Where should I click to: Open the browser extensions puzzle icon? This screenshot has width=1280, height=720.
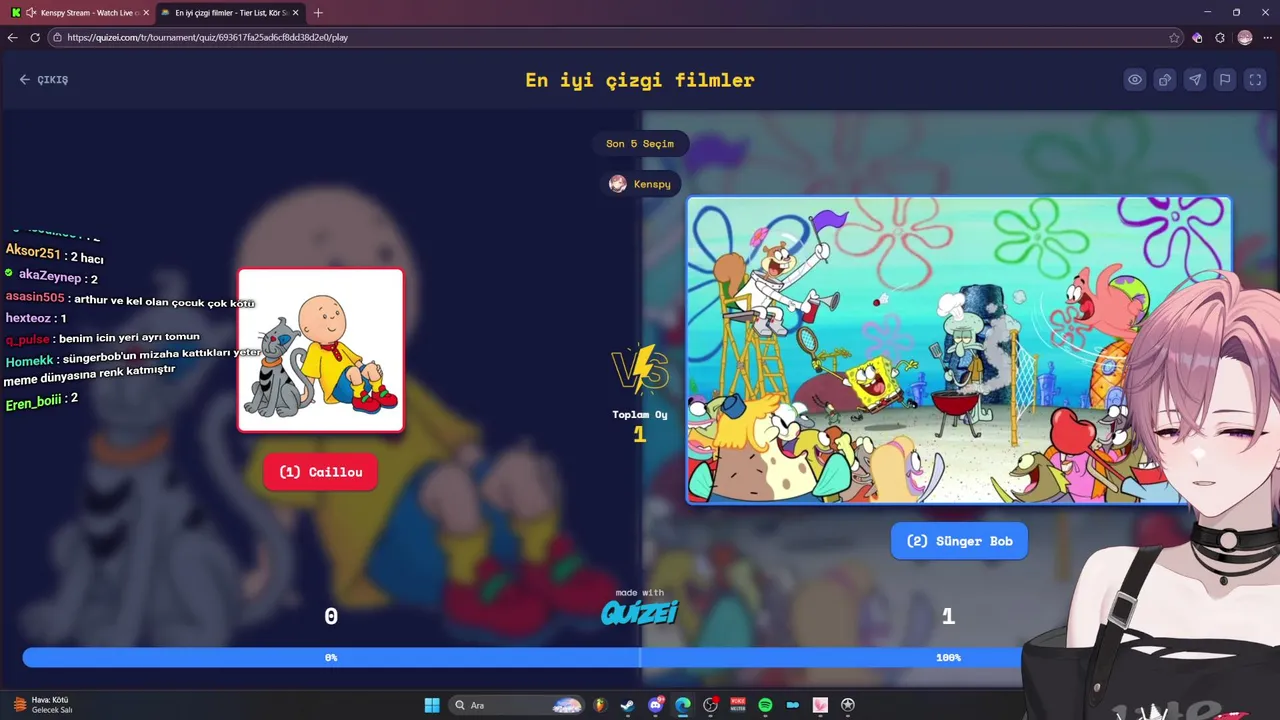[x=1220, y=37]
